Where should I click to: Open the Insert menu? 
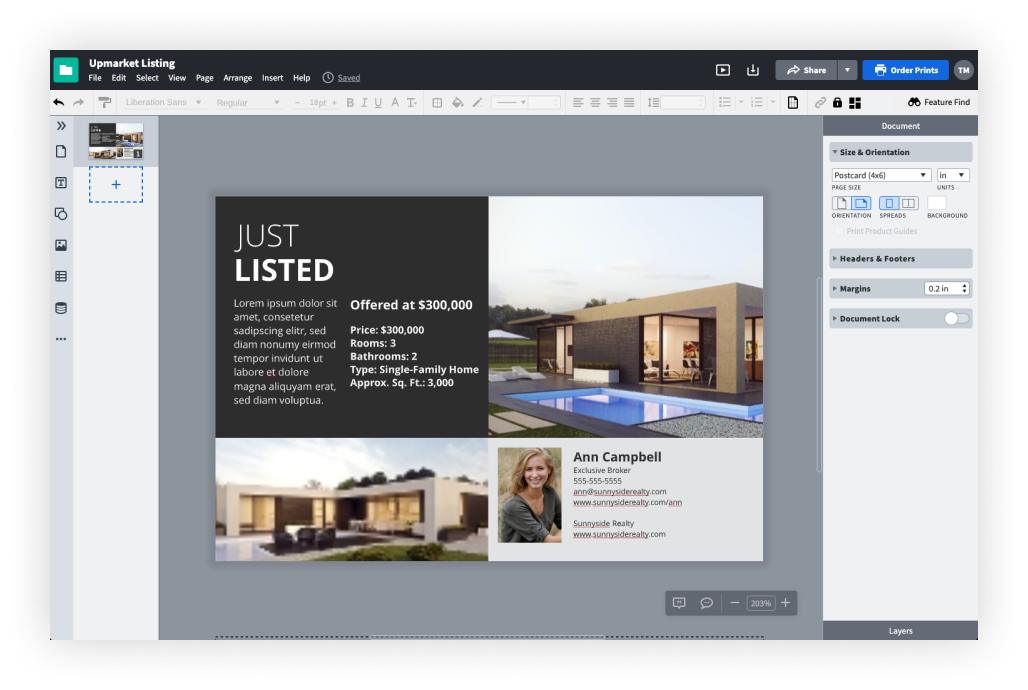coord(272,78)
